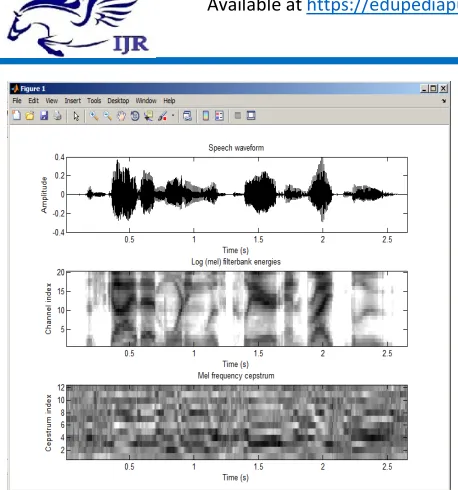458x490 pixels.
Task: Close the Figure 1 window
Action: point(443,89)
